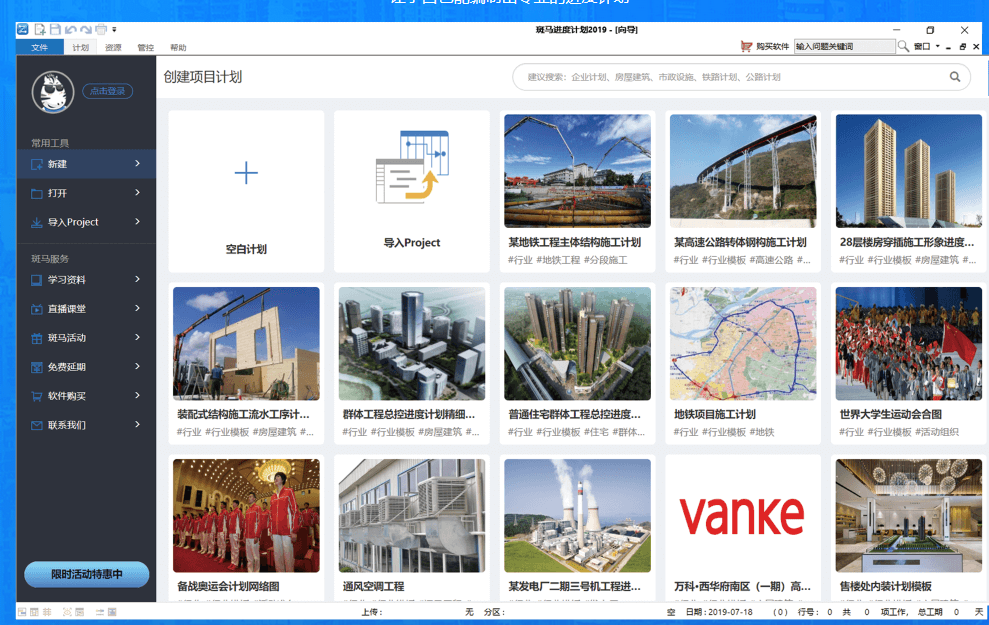Screen dimensions: 989x625
Task: Open the 世界大学生运动会合图 template thumbnail
Action: (x=909, y=344)
